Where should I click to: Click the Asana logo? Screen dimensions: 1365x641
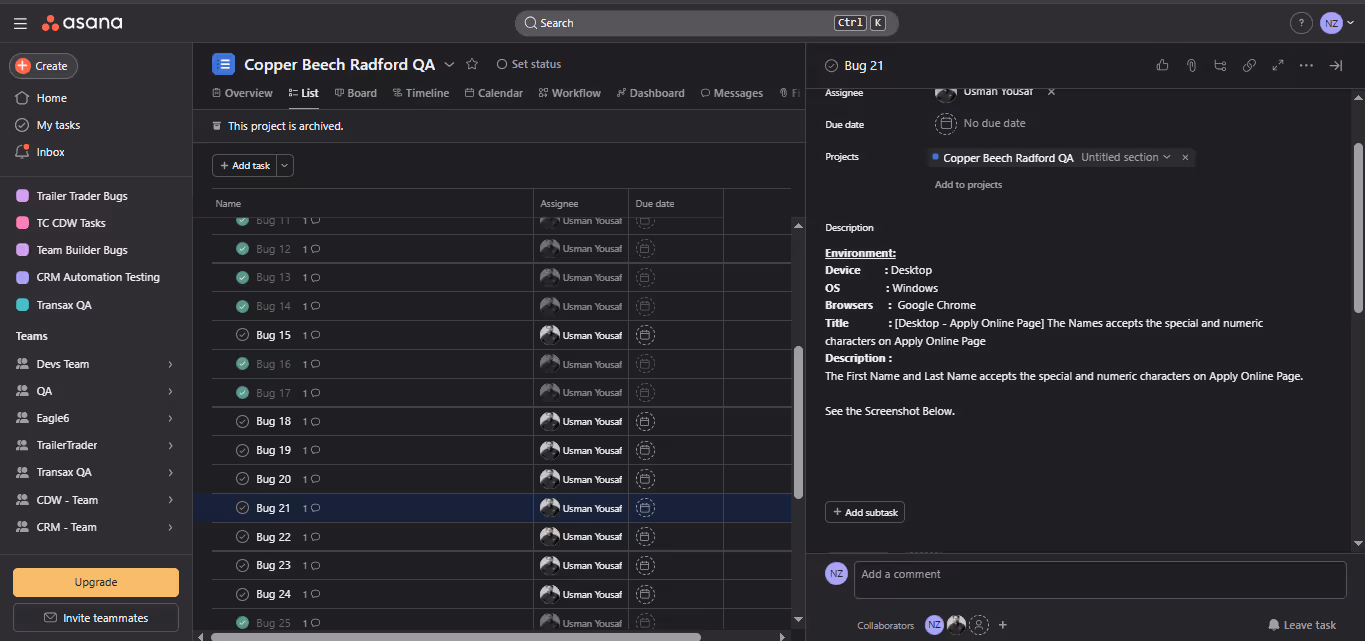[82, 22]
